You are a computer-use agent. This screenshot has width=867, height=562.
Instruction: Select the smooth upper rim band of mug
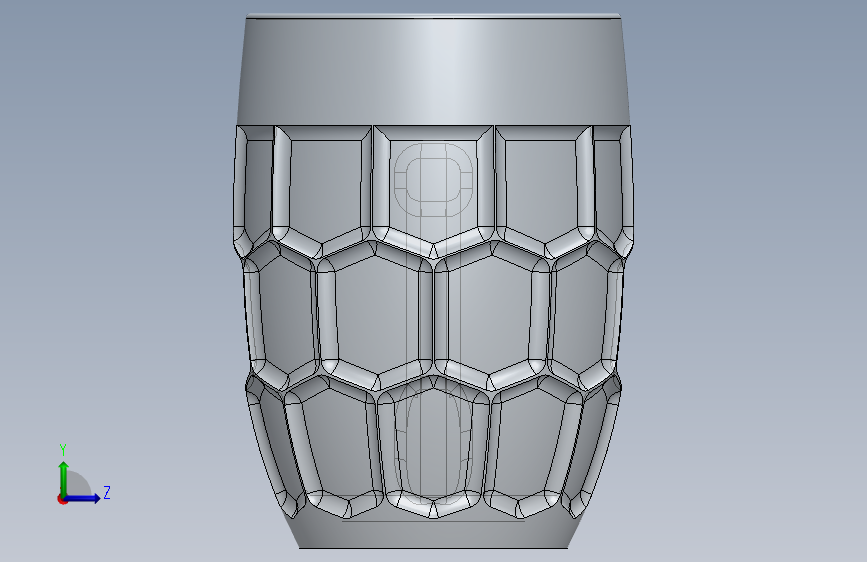pyautogui.click(x=434, y=72)
